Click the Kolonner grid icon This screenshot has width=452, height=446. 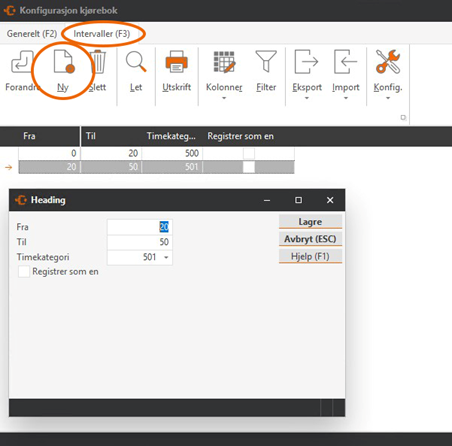click(224, 62)
